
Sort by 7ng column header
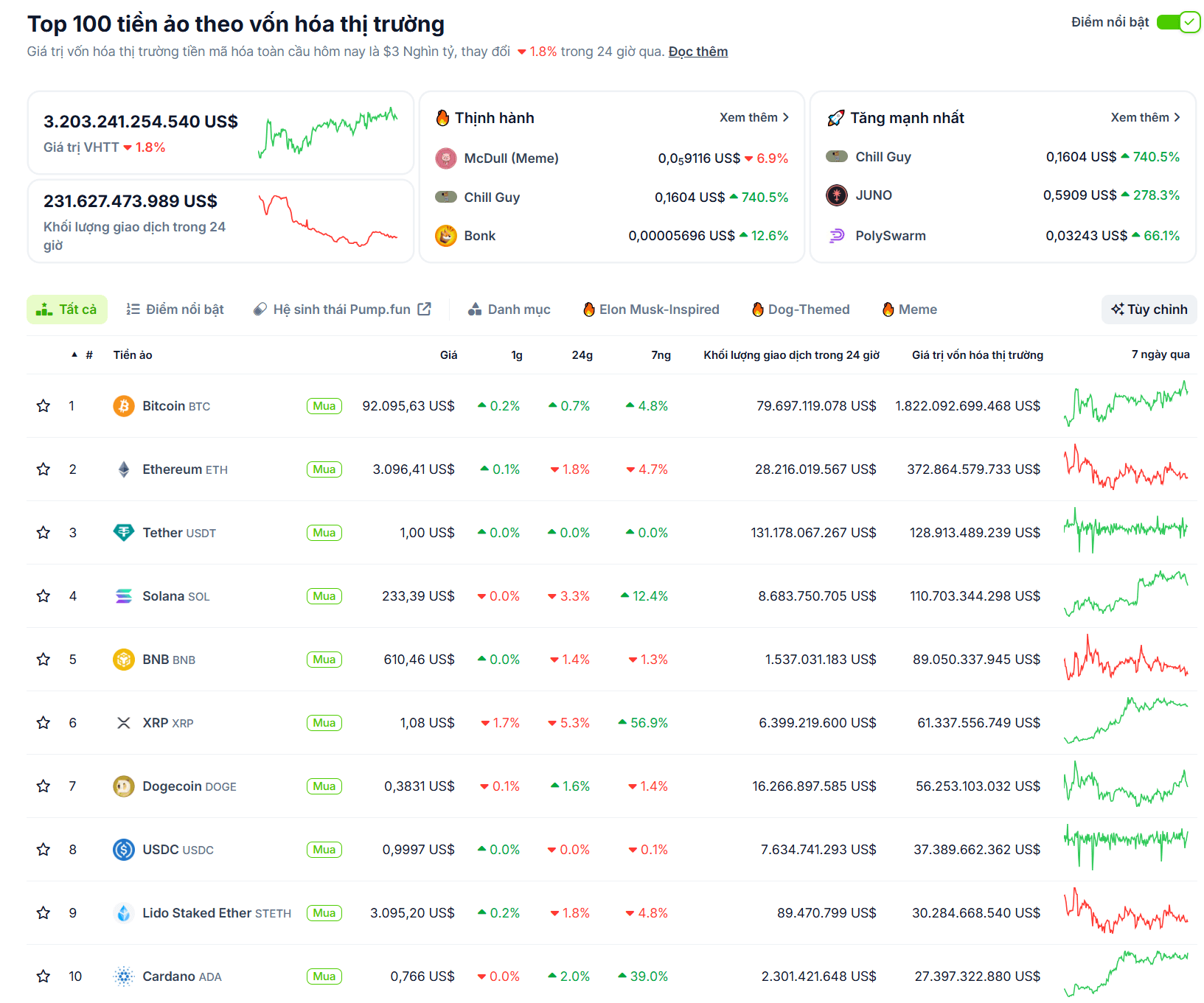pos(661,354)
